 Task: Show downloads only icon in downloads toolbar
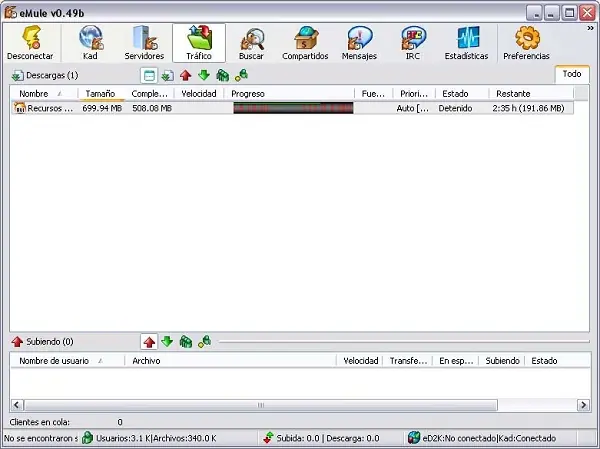pos(167,75)
